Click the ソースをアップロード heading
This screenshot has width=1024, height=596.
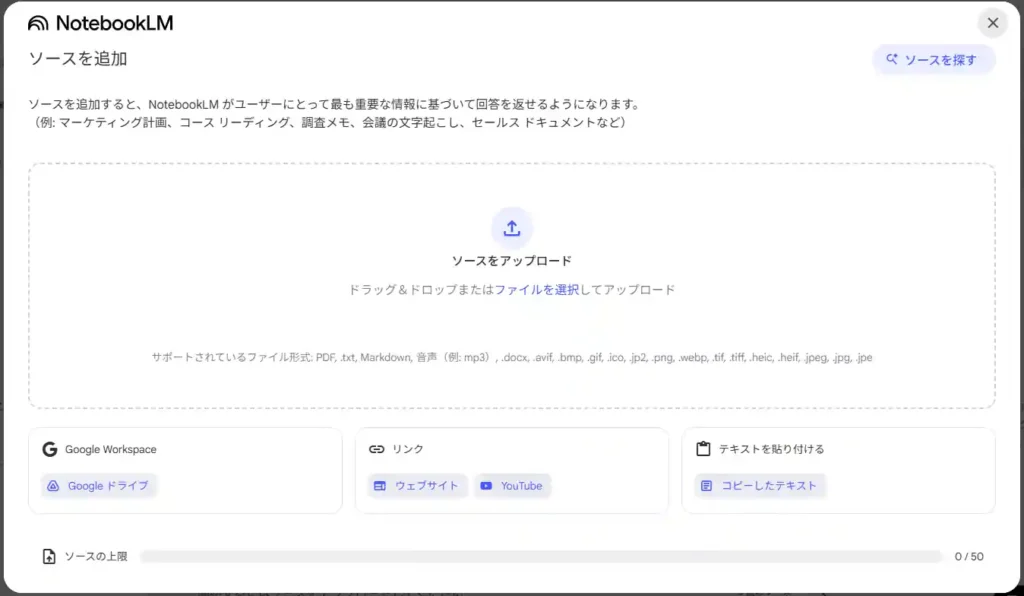[x=512, y=261]
